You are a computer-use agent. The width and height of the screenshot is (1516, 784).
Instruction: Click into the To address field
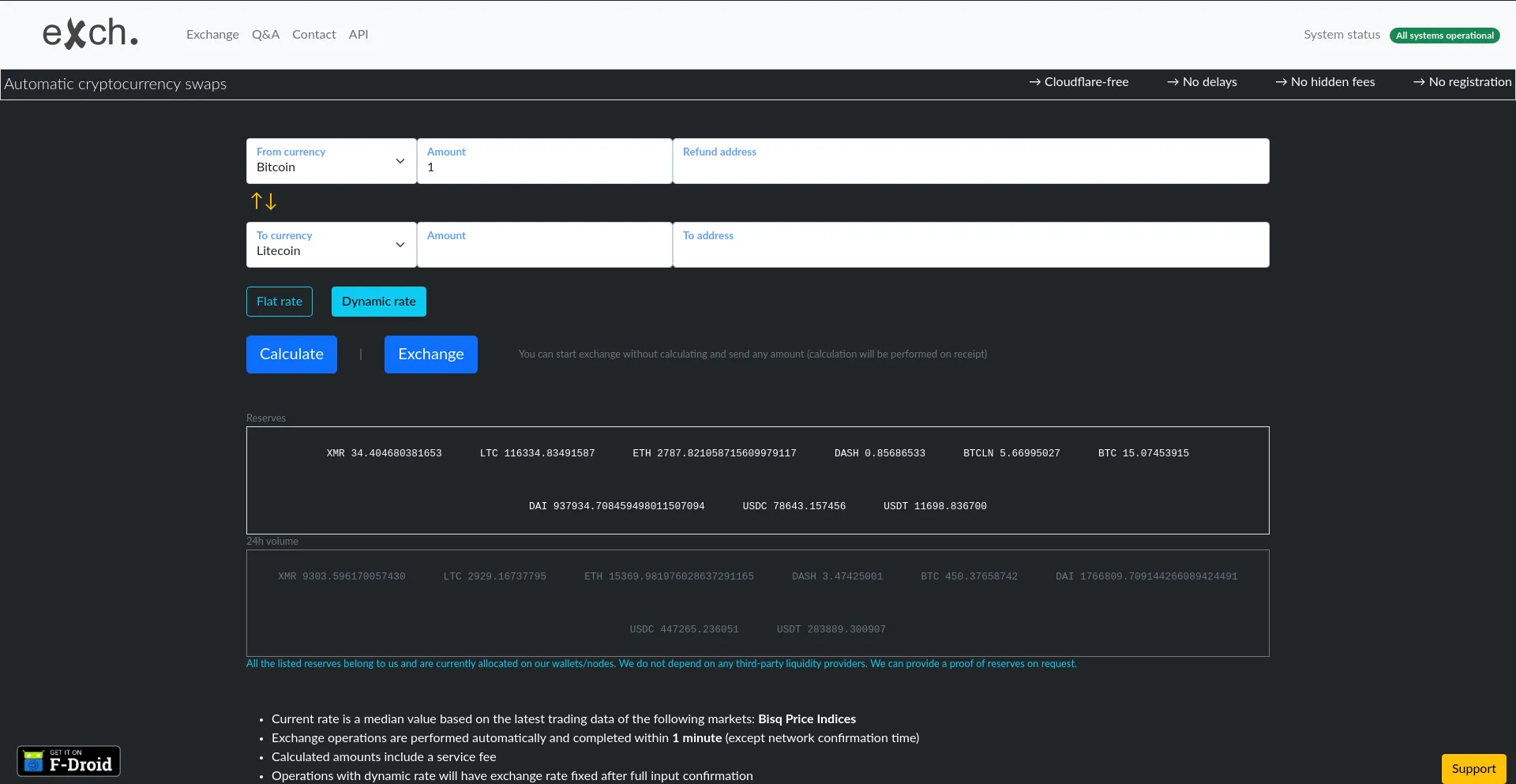coord(971,245)
